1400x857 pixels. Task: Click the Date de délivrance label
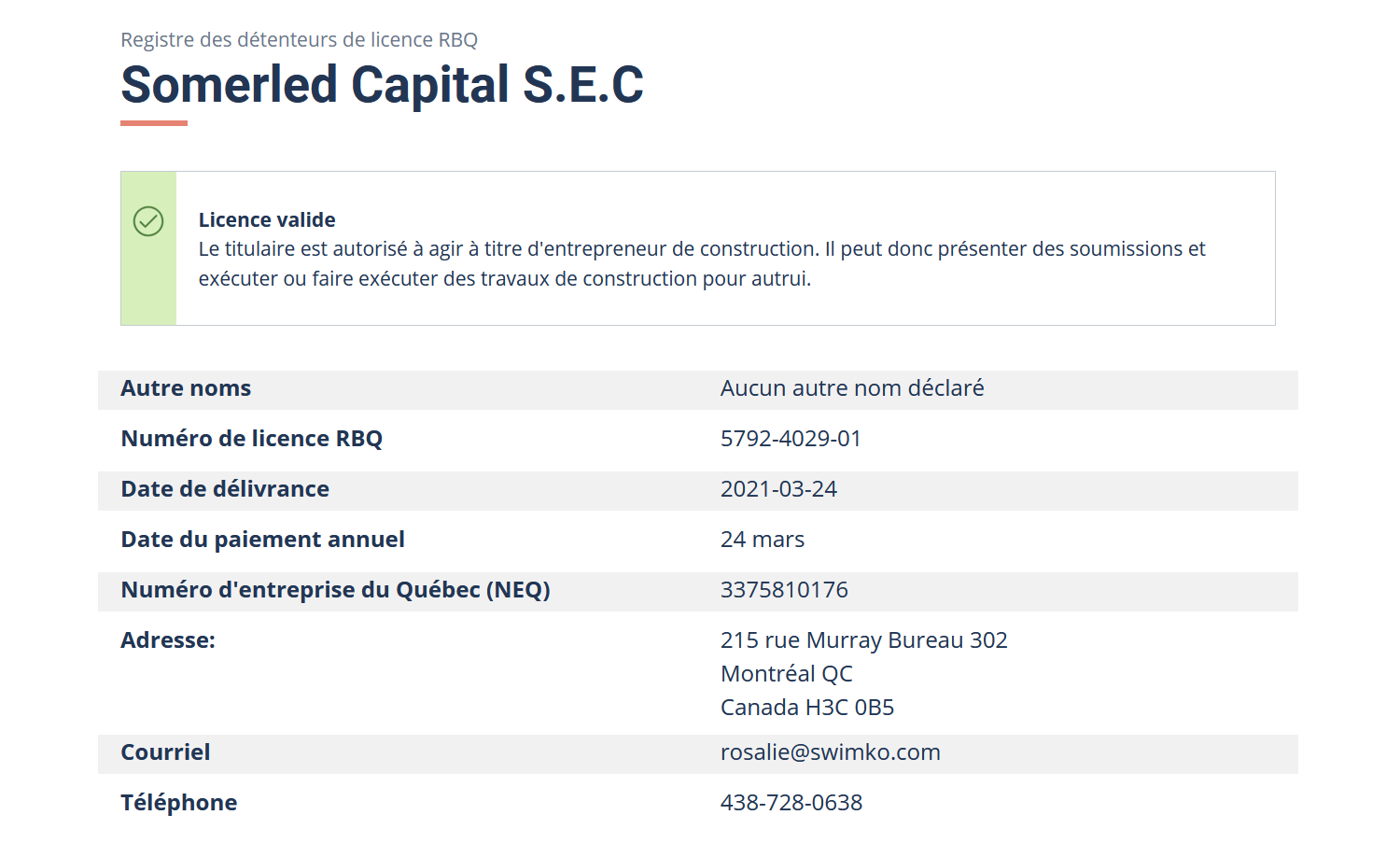coord(225,489)
